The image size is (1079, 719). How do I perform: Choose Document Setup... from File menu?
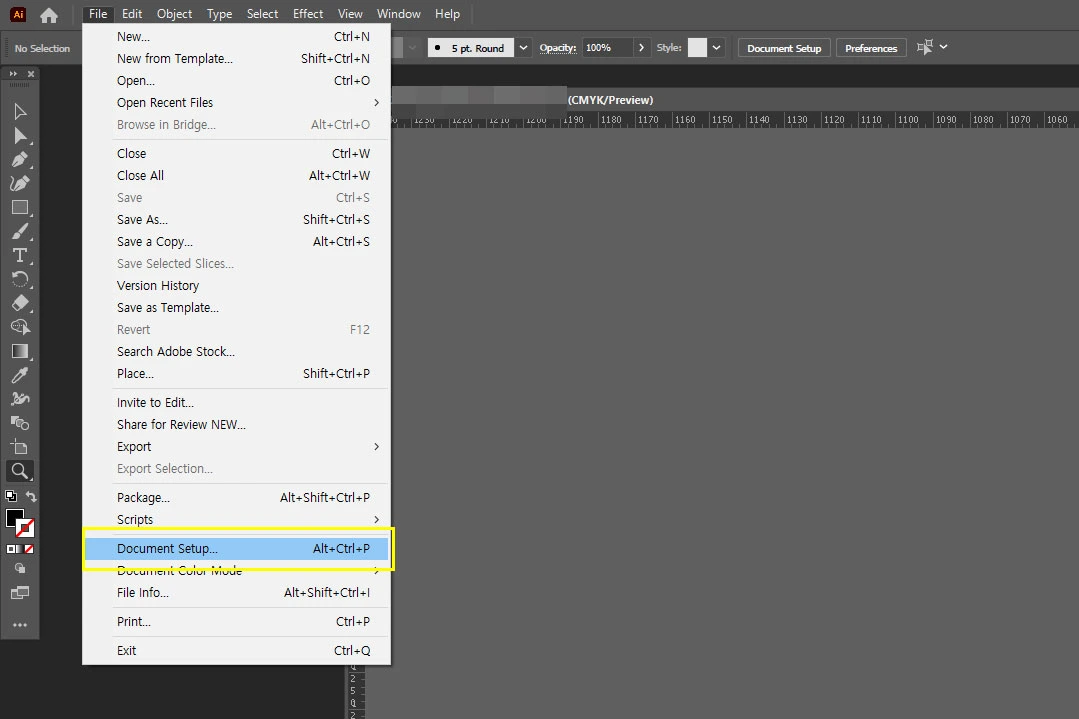tap(236, 548)
